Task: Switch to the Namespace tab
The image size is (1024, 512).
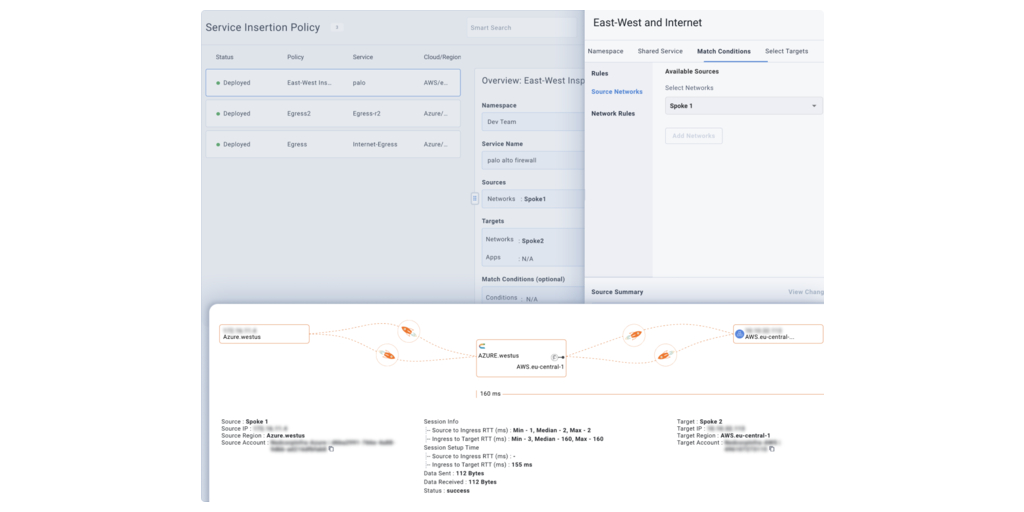Action: coord(605,51)
